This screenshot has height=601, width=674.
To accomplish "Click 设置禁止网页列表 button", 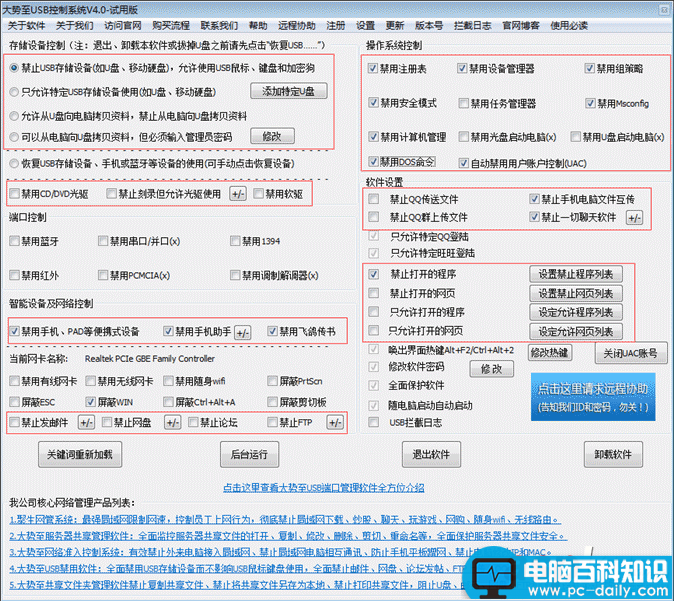I will pyautogui.click(x=576, y=294).
